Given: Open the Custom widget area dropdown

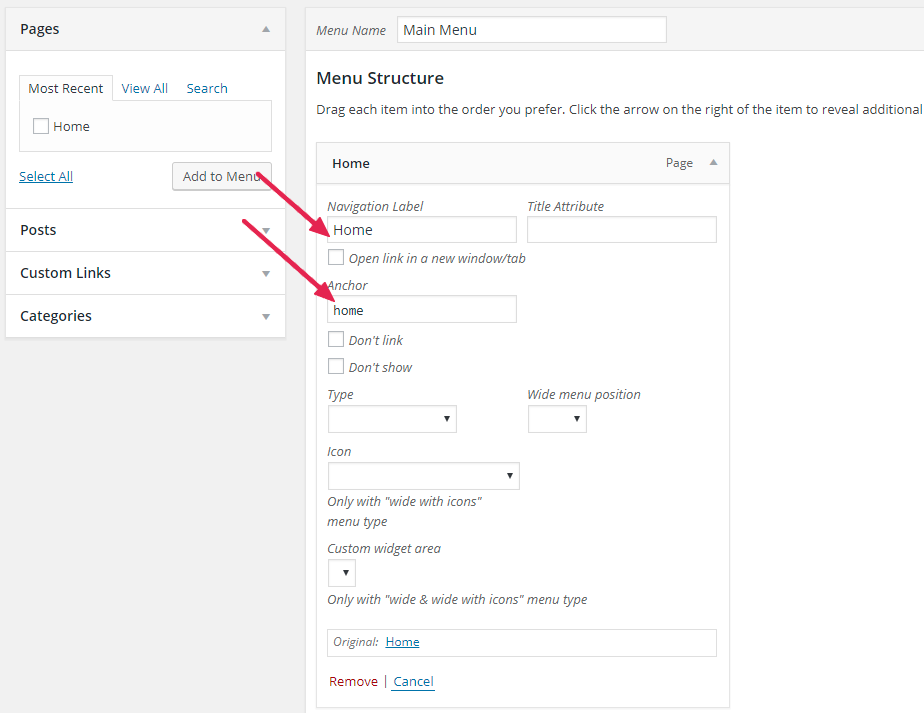Looking at the screenshot, I should tap(342, 573).
